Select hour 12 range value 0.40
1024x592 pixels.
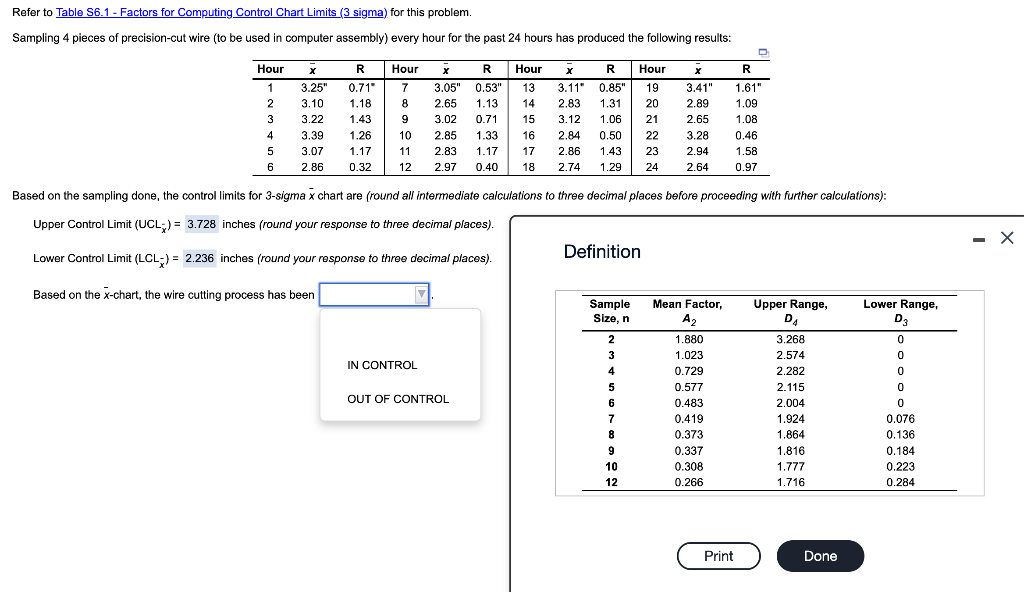(x=487, y=167)
